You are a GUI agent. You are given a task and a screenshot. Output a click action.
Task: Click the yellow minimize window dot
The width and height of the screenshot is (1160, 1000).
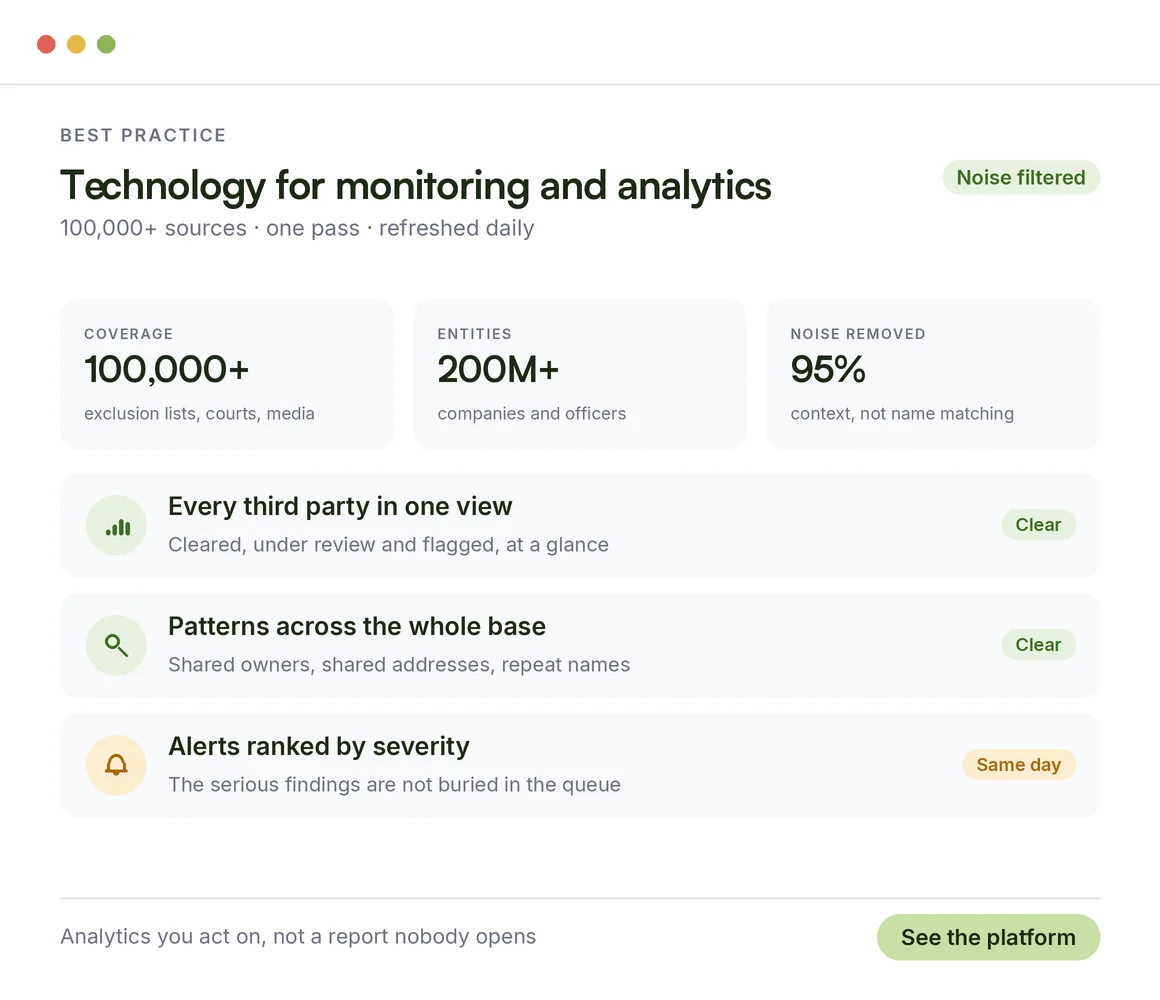[x=76, y=44]
